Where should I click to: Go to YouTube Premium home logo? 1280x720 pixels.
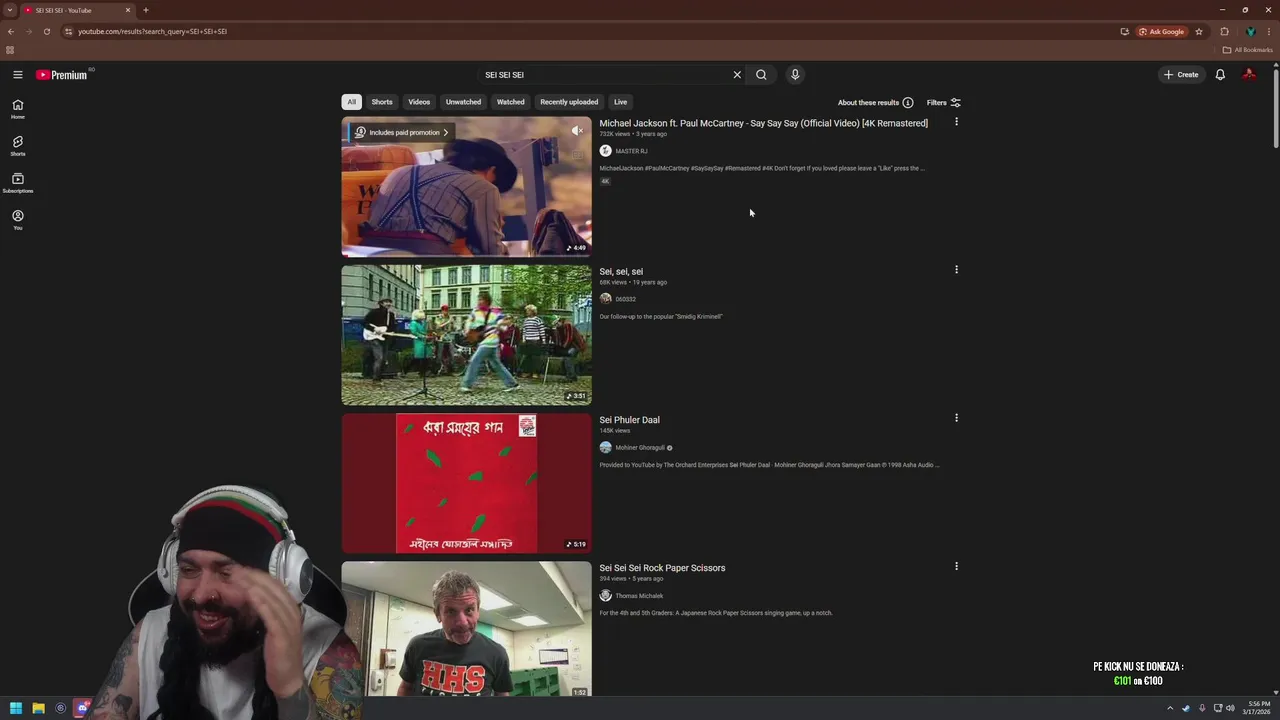[62, 75]
